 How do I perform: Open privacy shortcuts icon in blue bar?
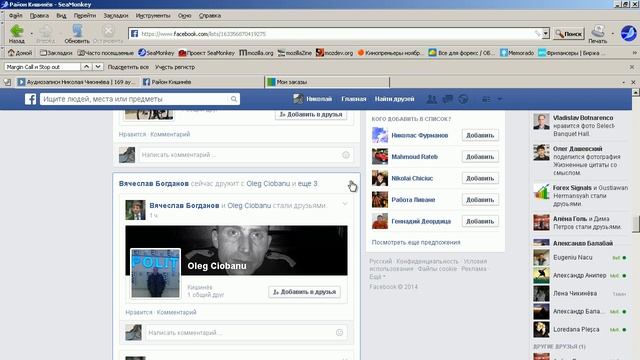[x=486, y=99]
